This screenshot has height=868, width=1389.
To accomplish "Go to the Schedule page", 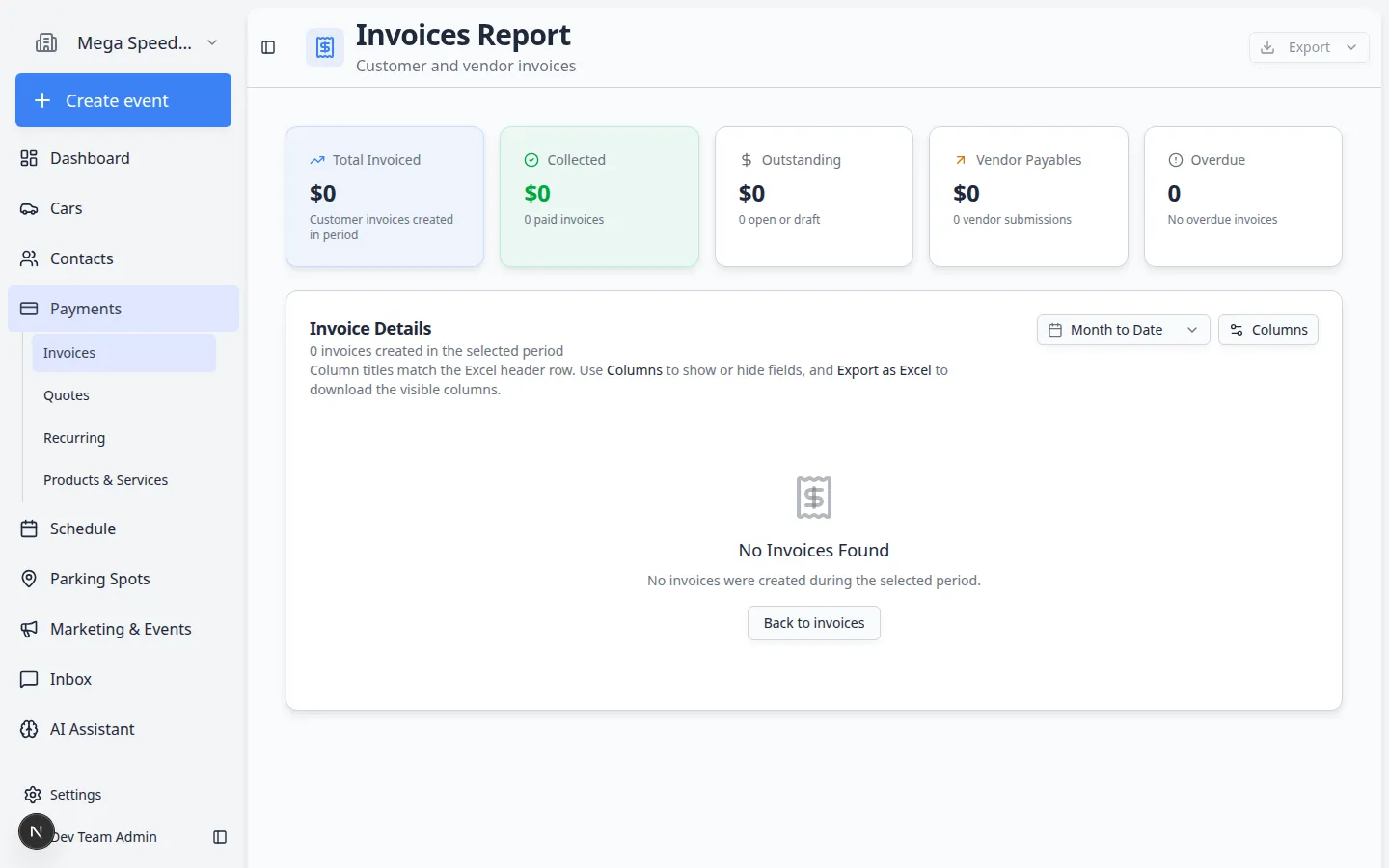I will [x=123, y=529].
